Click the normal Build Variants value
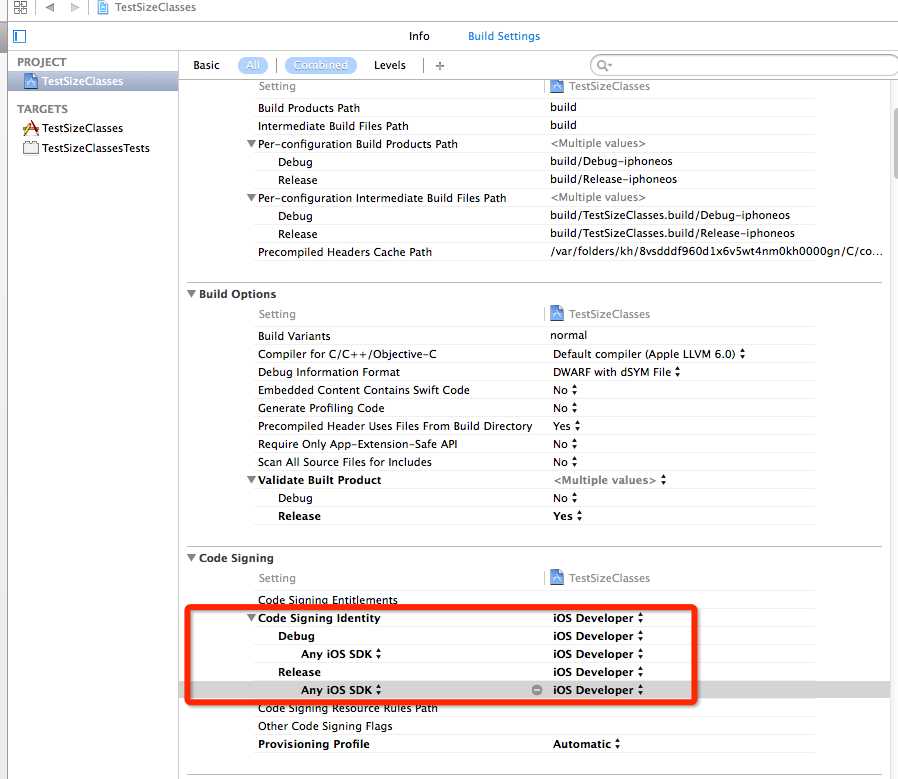This screenshot has width=898, height=779. tap(568, 335)
